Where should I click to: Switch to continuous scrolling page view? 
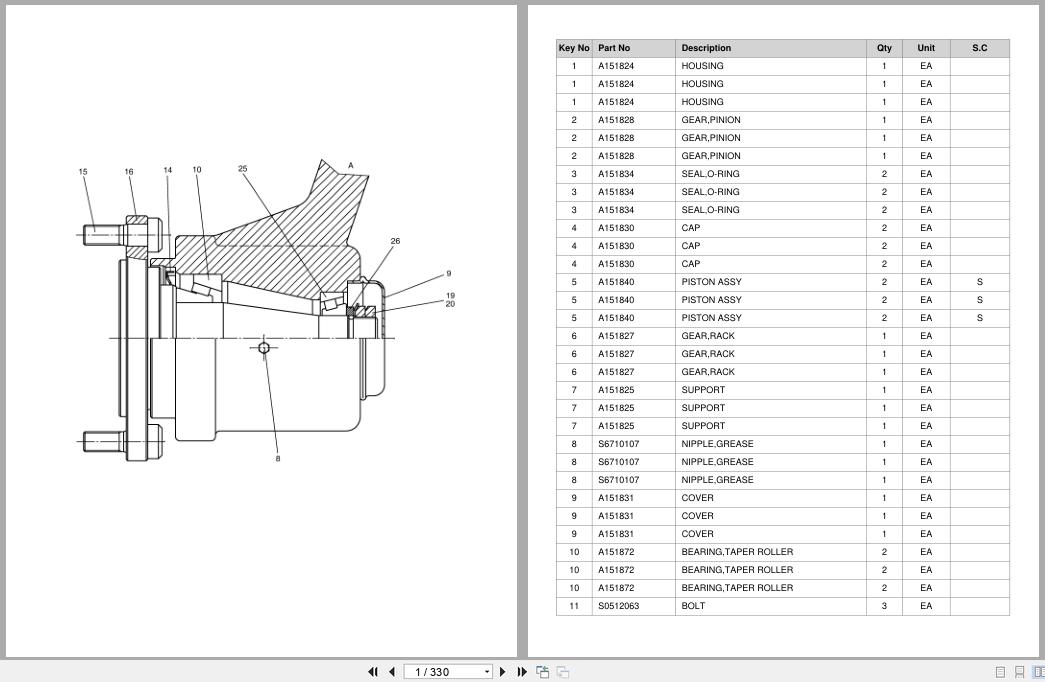point(1020,672)
